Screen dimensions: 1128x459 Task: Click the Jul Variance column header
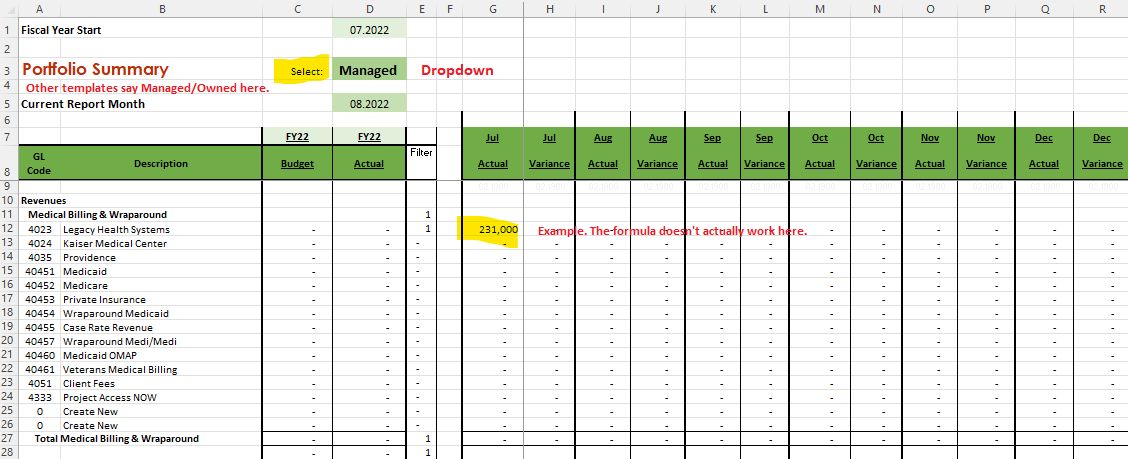[550, 163]
